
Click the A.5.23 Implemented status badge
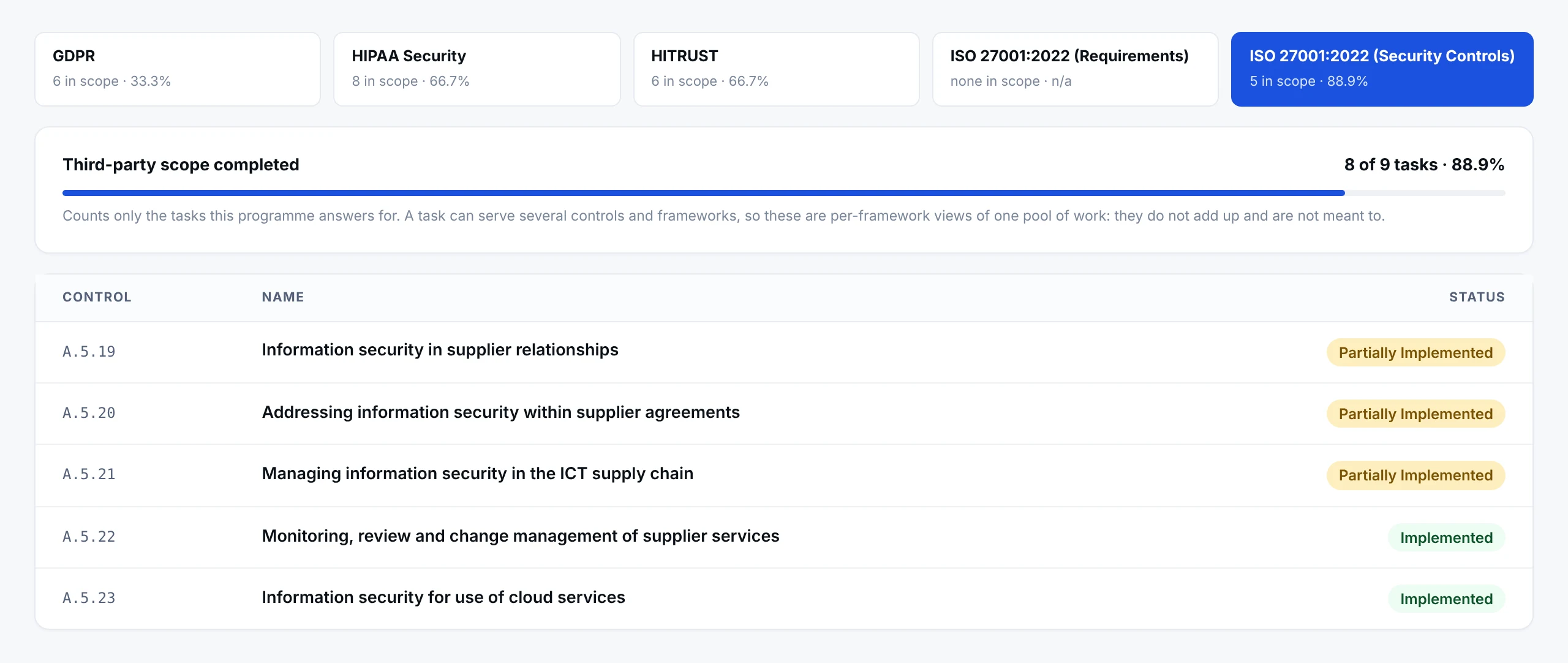pyautogui.click(x=1446, y=599)
